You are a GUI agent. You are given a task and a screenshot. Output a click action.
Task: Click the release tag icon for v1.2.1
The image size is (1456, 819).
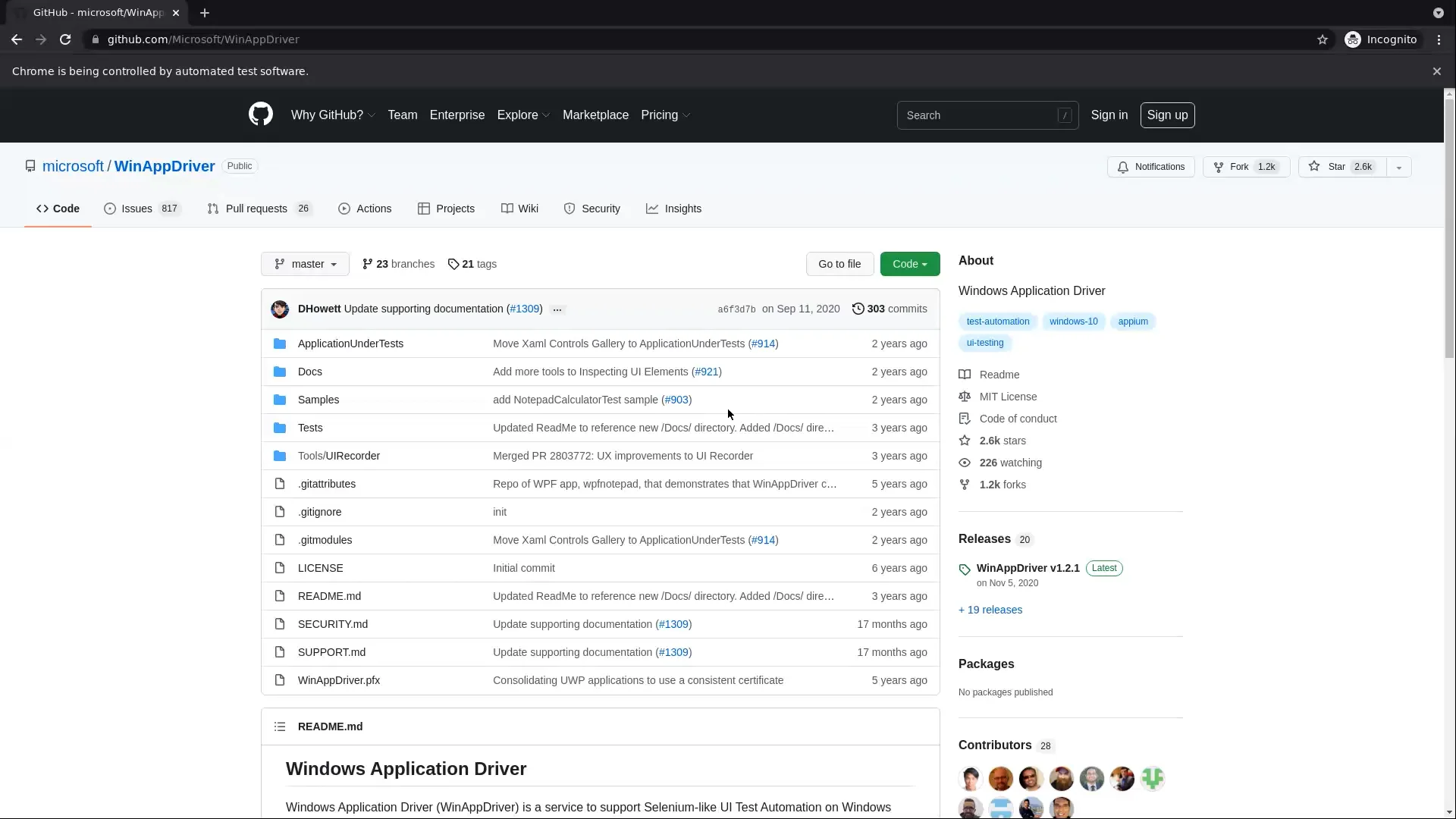[965, 569]
